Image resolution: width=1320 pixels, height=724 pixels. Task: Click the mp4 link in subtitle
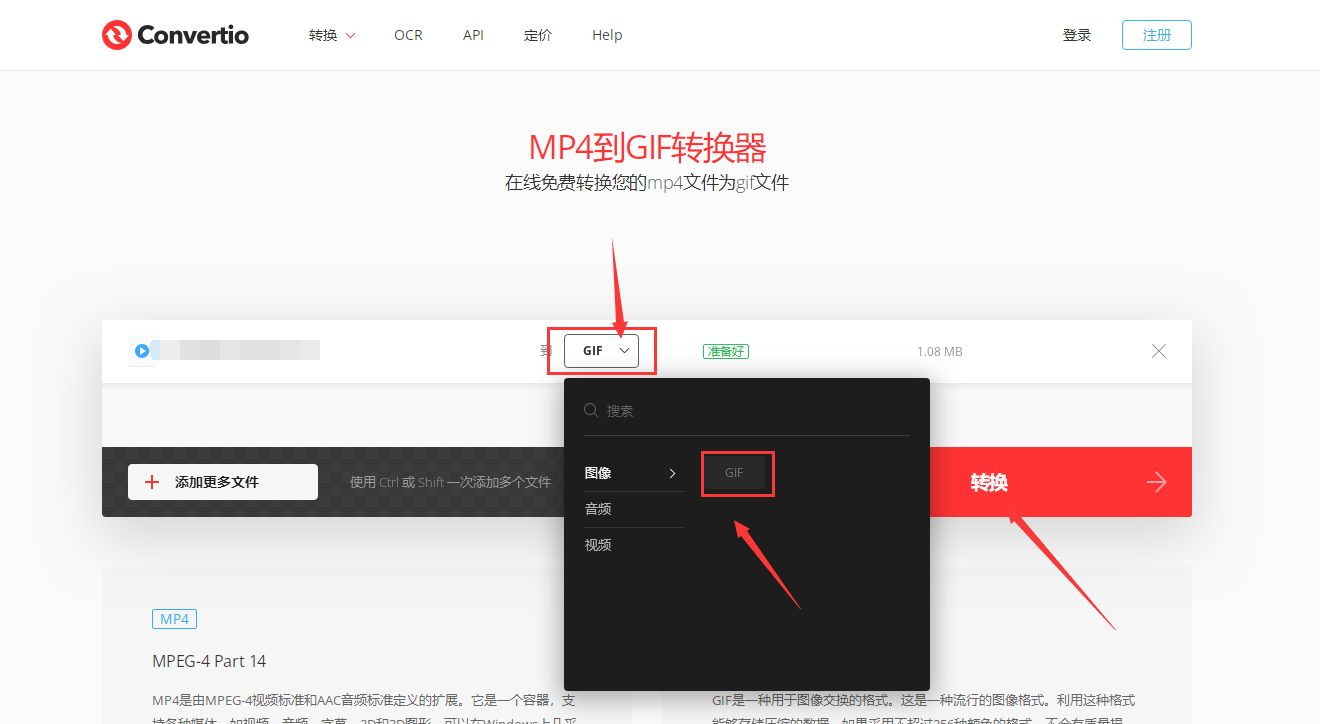coord(665,183)
